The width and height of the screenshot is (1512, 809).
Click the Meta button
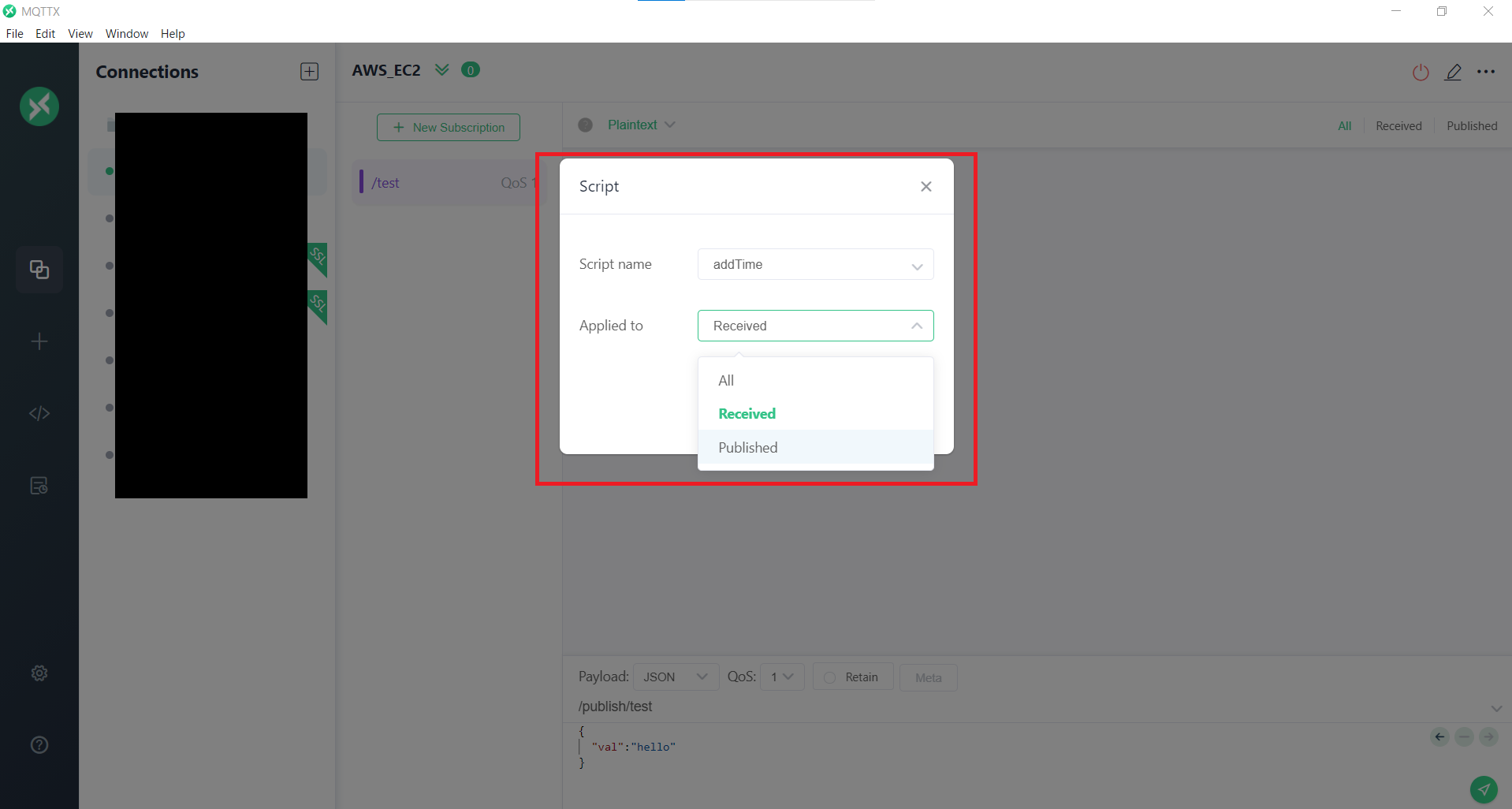click(x=927, y=677)
